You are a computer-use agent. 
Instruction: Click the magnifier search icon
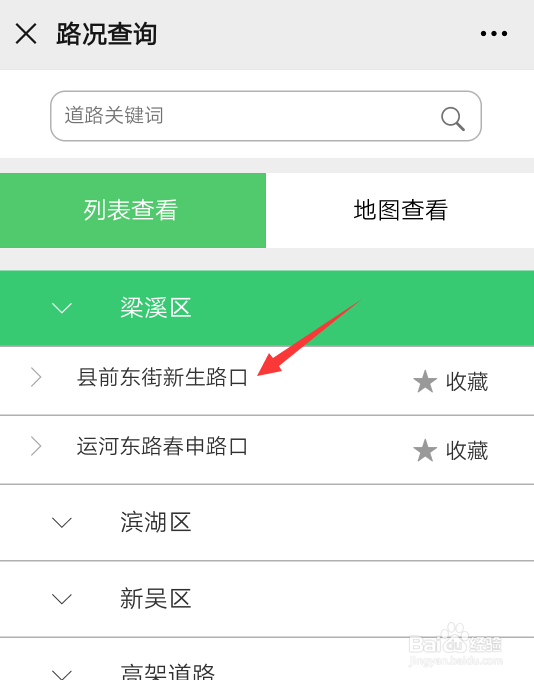(x=452, y=118)
